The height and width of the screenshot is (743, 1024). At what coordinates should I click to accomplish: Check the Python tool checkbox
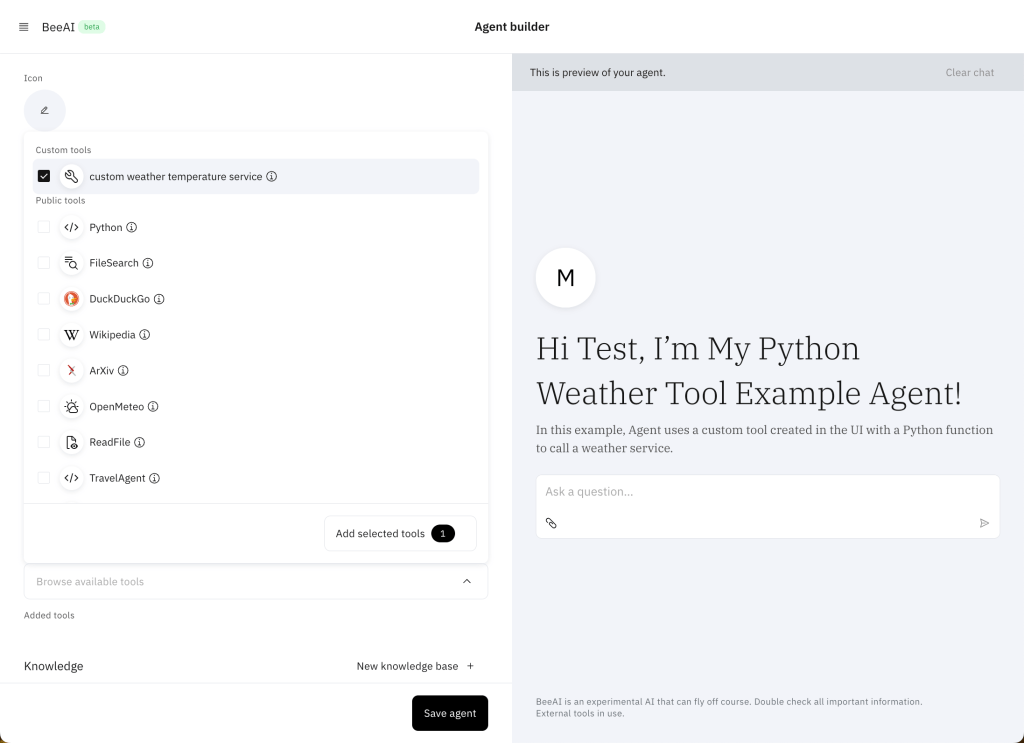click(44, 227)
